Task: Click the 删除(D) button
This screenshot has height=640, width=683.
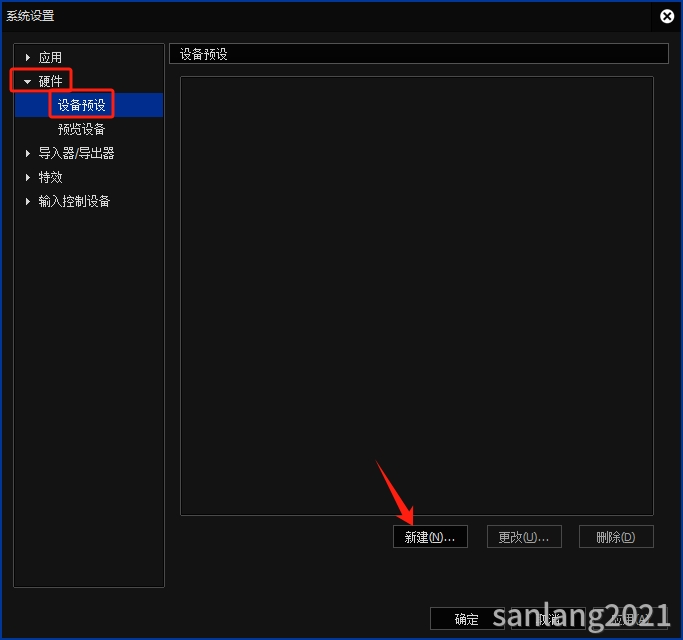Action: click(615, 537)
